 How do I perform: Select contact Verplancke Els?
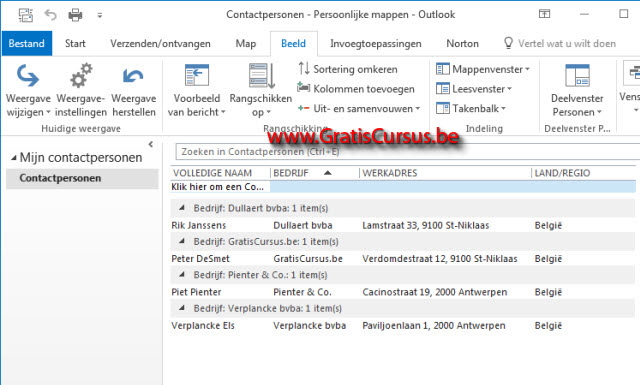pos(203,326)
